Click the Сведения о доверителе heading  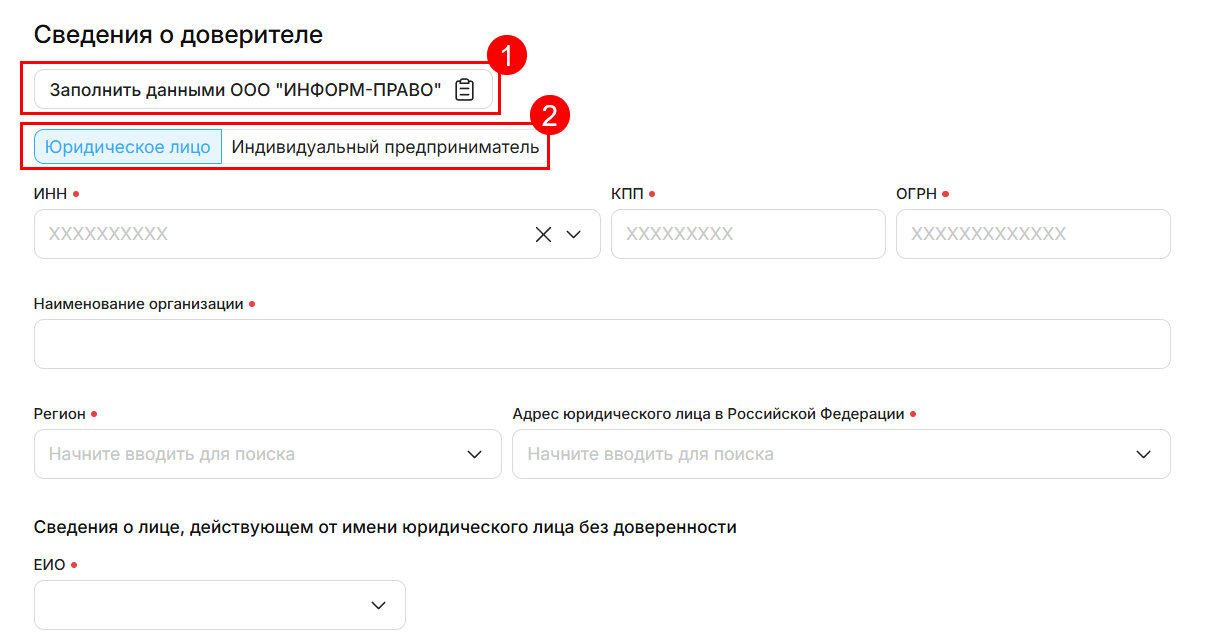click(178, 34)
